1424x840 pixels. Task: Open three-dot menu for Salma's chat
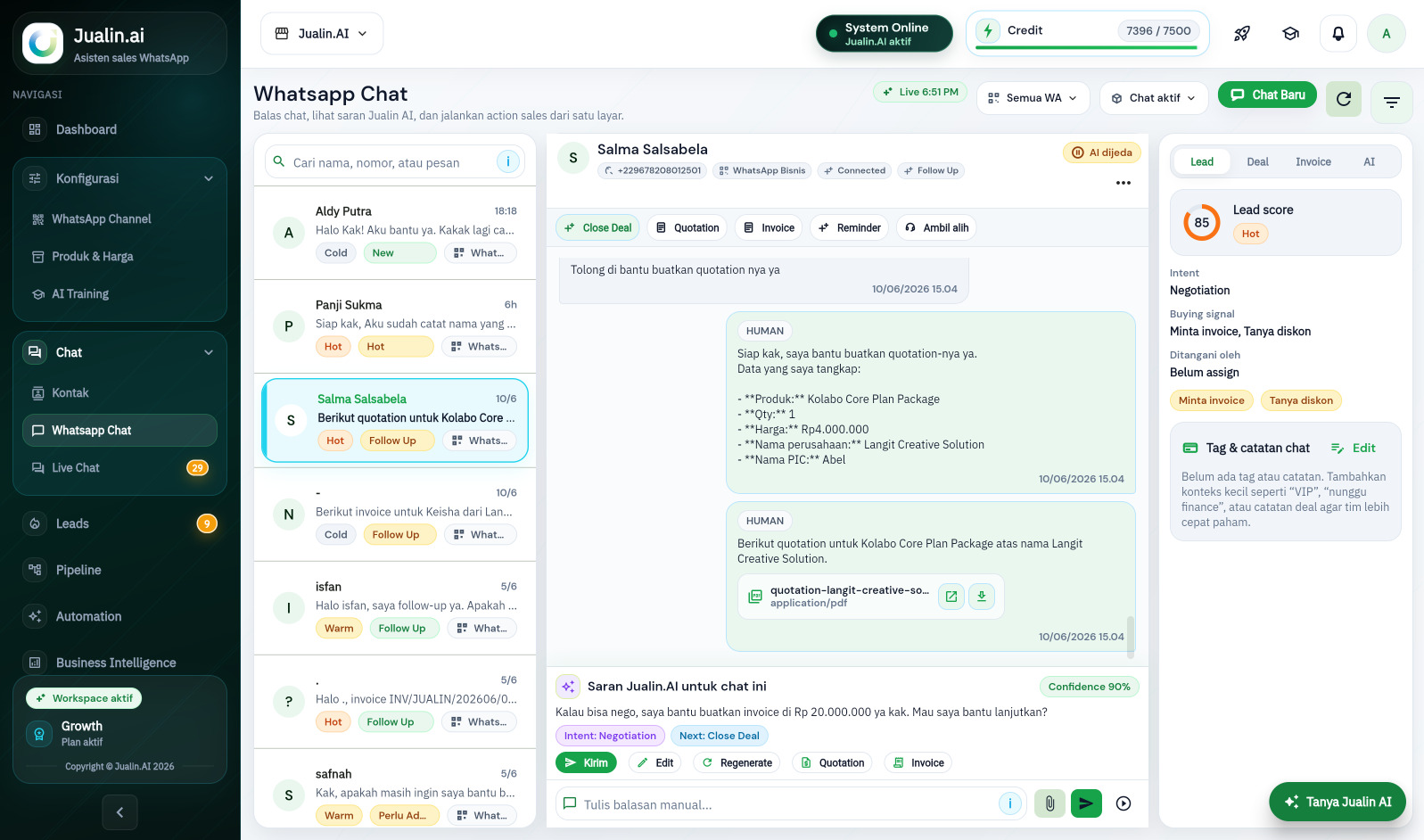click(1124, 183)
